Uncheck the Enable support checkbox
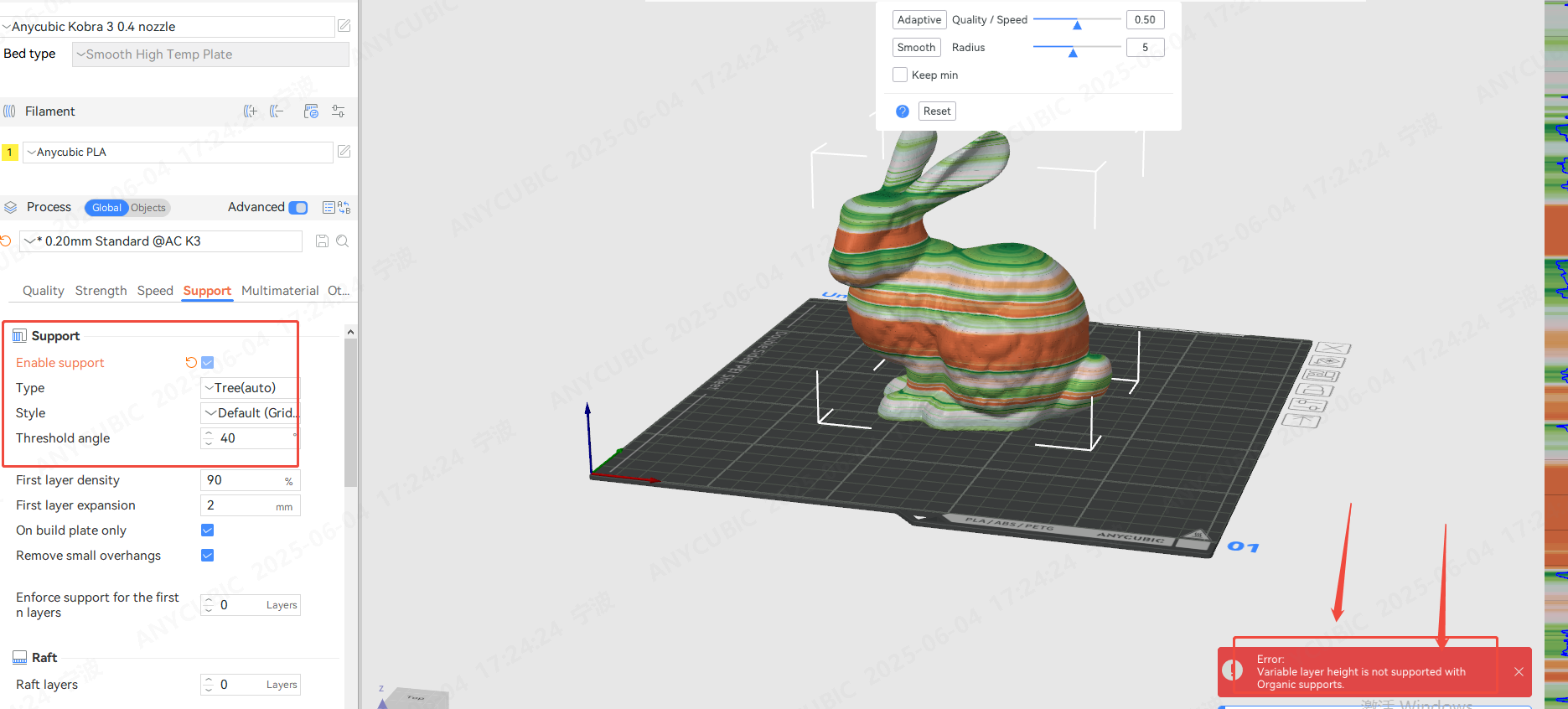Screen dimensions: 1568x709 coord(208,363)
